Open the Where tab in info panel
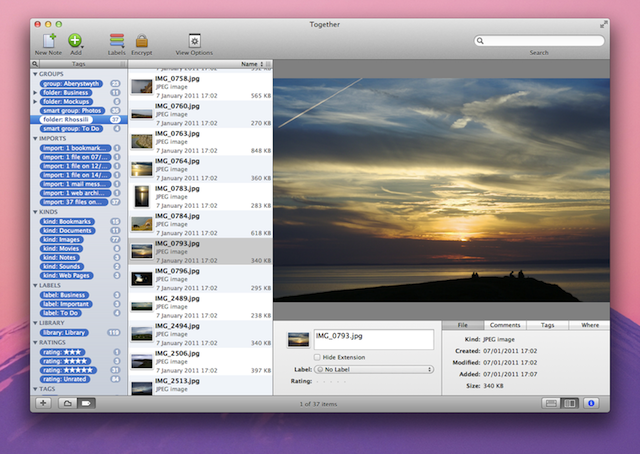 pos(590,325)
